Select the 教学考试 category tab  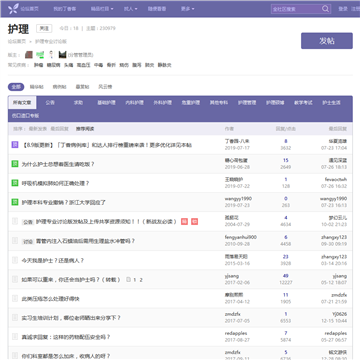(303, 103)
